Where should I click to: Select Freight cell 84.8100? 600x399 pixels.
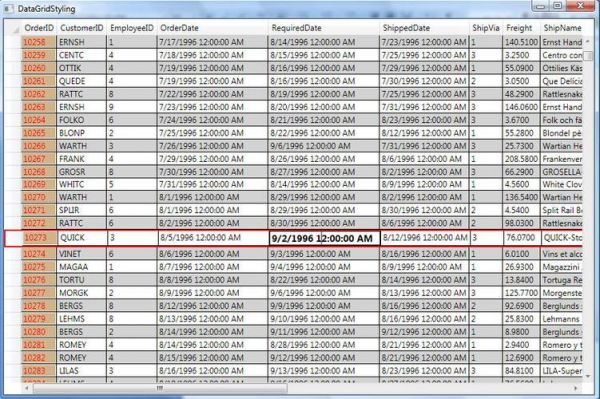tap(521, 371)
